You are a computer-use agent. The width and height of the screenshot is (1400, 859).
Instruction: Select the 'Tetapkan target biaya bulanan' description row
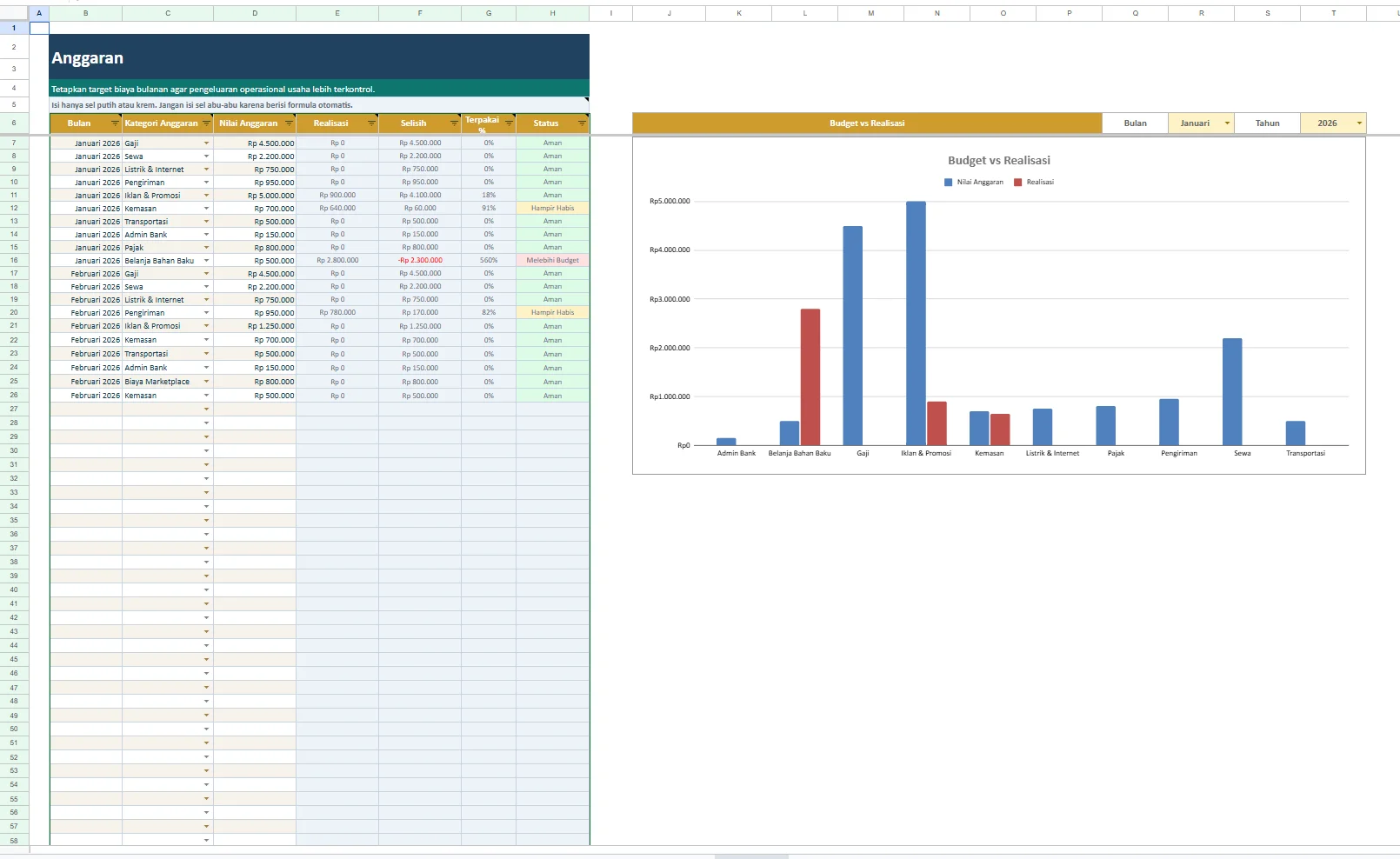coord(319,89)
